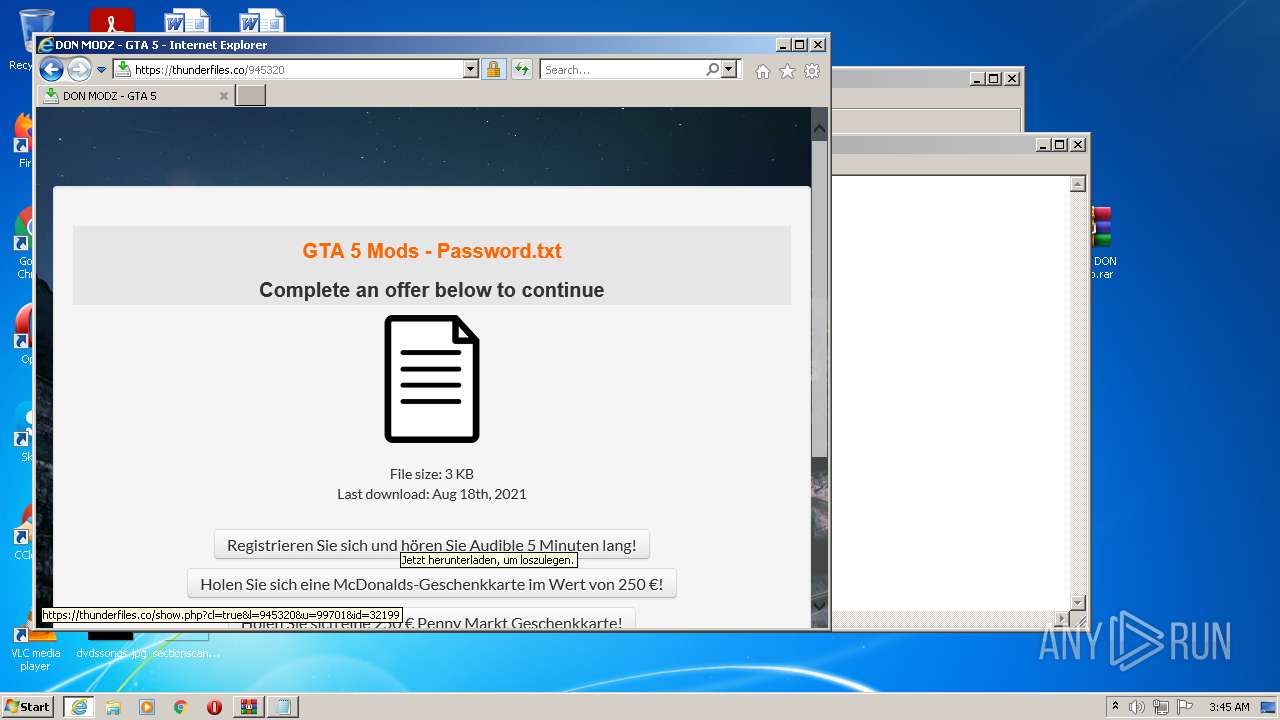Close the DON MODZ - GTA 5 tab
Screen dimensions: 1280x720
(x=224, y=96)
